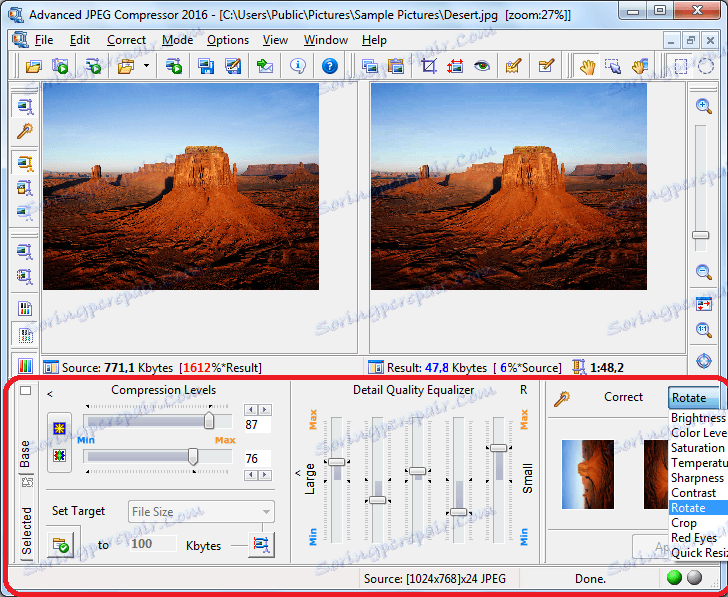The width and height of the screenshot is (728, 597).
Task: Open the Mode menu
Action: [177, 40]
